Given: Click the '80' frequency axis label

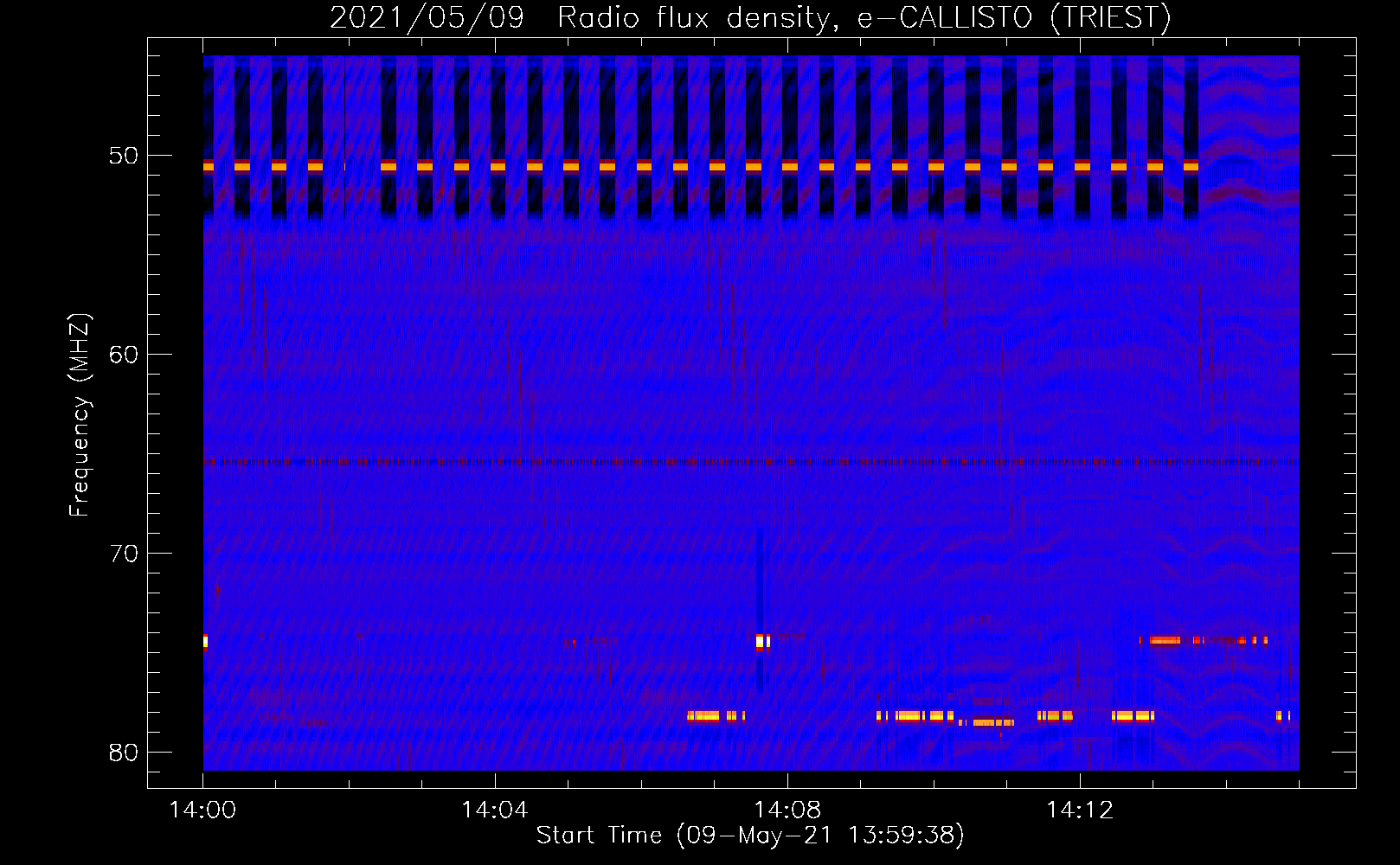Looking at the screenshot, I should 125,752.
